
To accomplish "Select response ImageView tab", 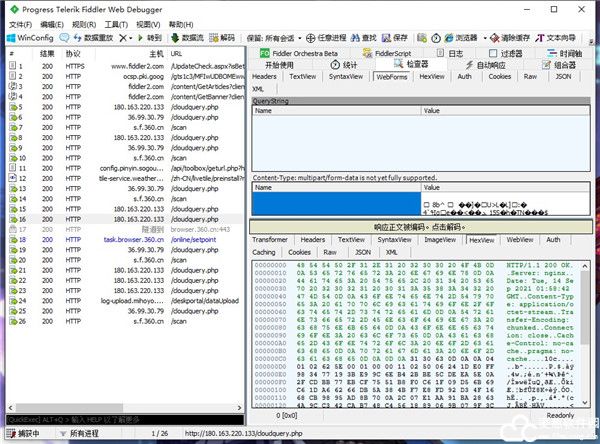I will pyautogui.click(x=440, y=240).
